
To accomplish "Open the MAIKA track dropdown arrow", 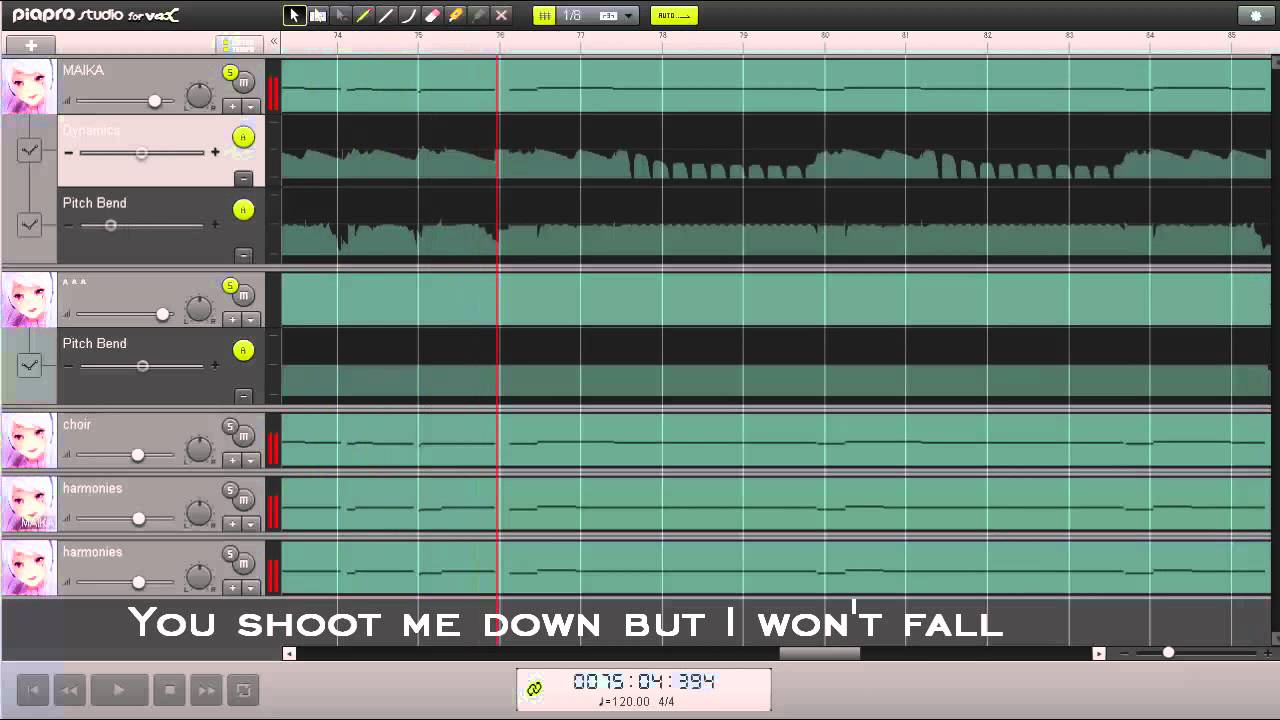I will point(251,106).
